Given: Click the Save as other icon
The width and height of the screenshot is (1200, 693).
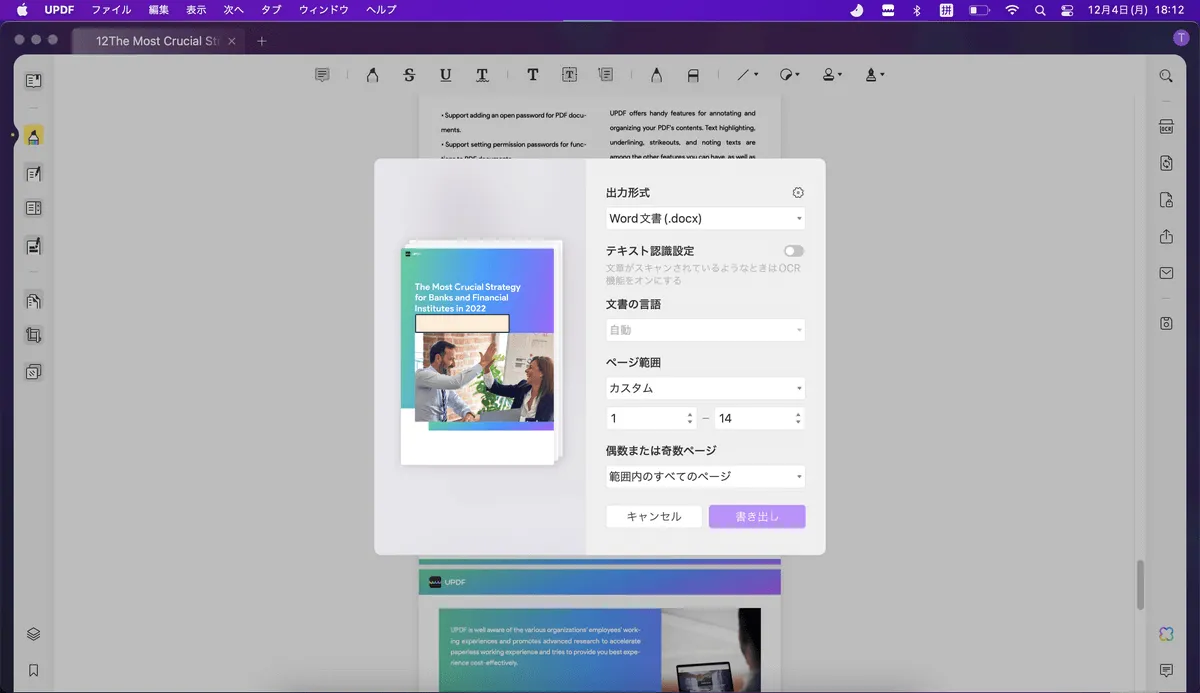Looking at the screenshot, I should 1166,323.
